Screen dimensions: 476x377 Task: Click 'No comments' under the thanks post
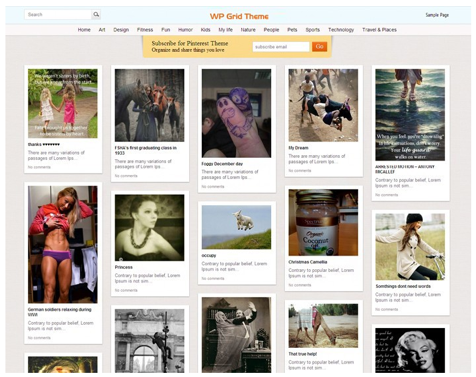(x=39, y=167)
